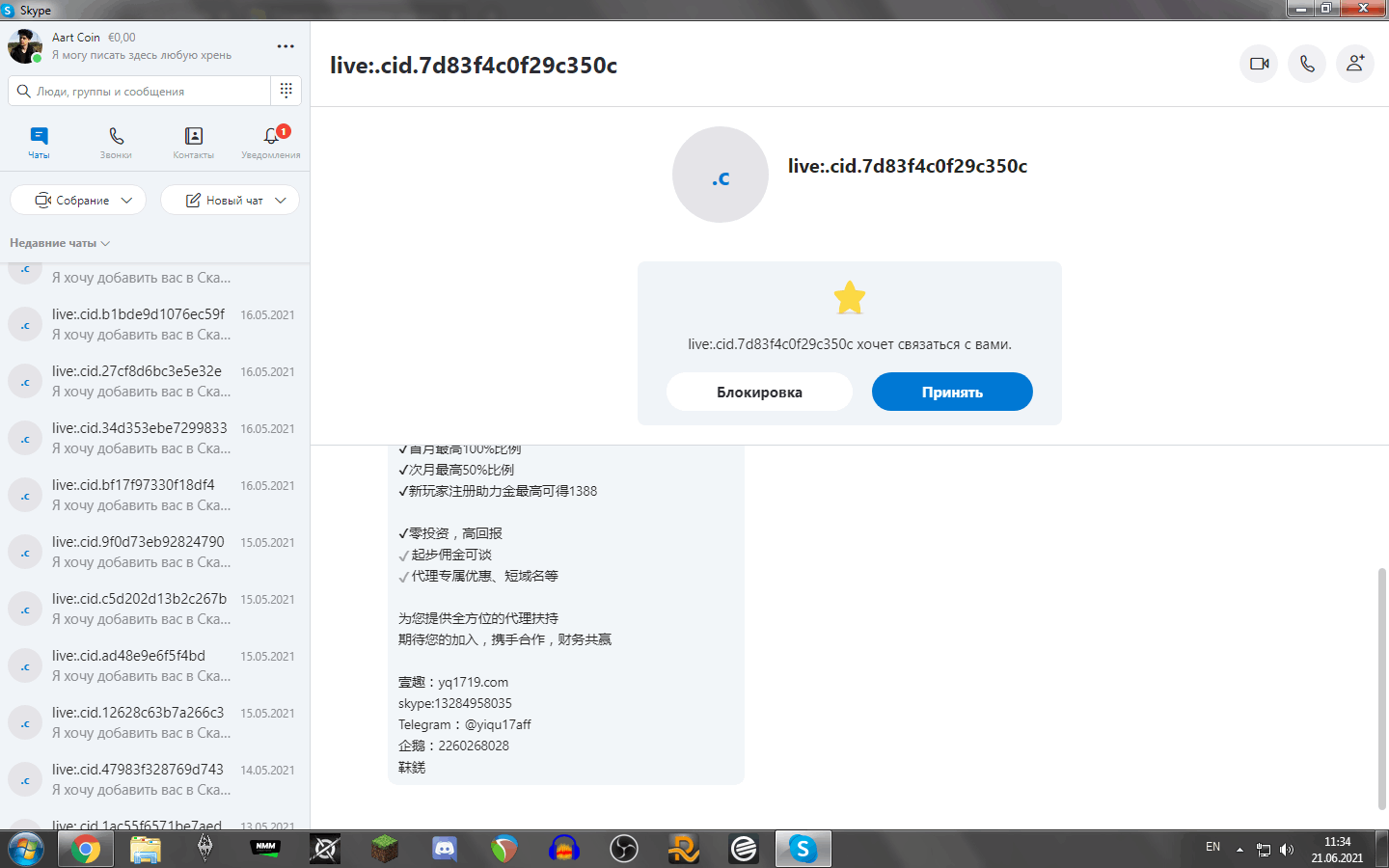Click the Telegram @yiqu17aff line
The width and height of the screenshot is (1389, 868).
(465, 724)
